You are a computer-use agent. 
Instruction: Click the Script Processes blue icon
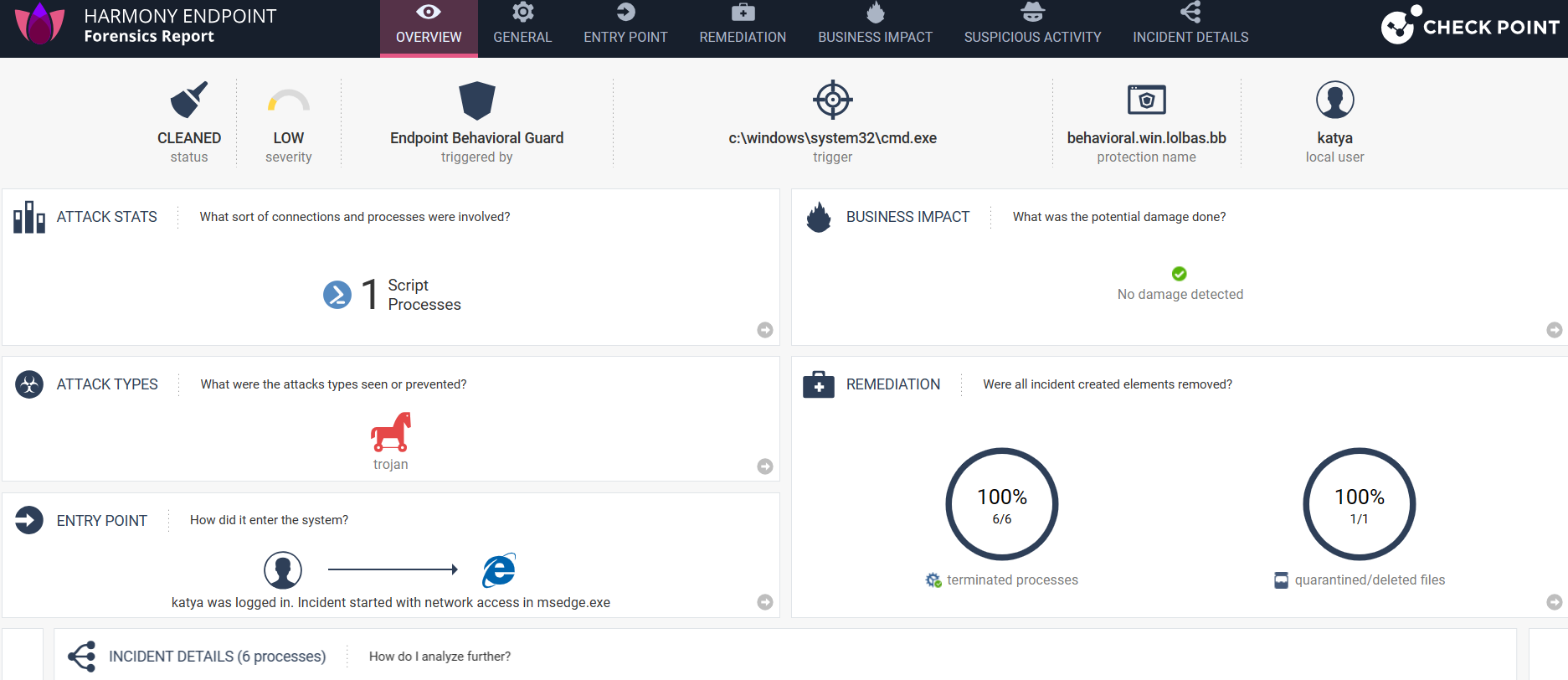click(337, 295)
